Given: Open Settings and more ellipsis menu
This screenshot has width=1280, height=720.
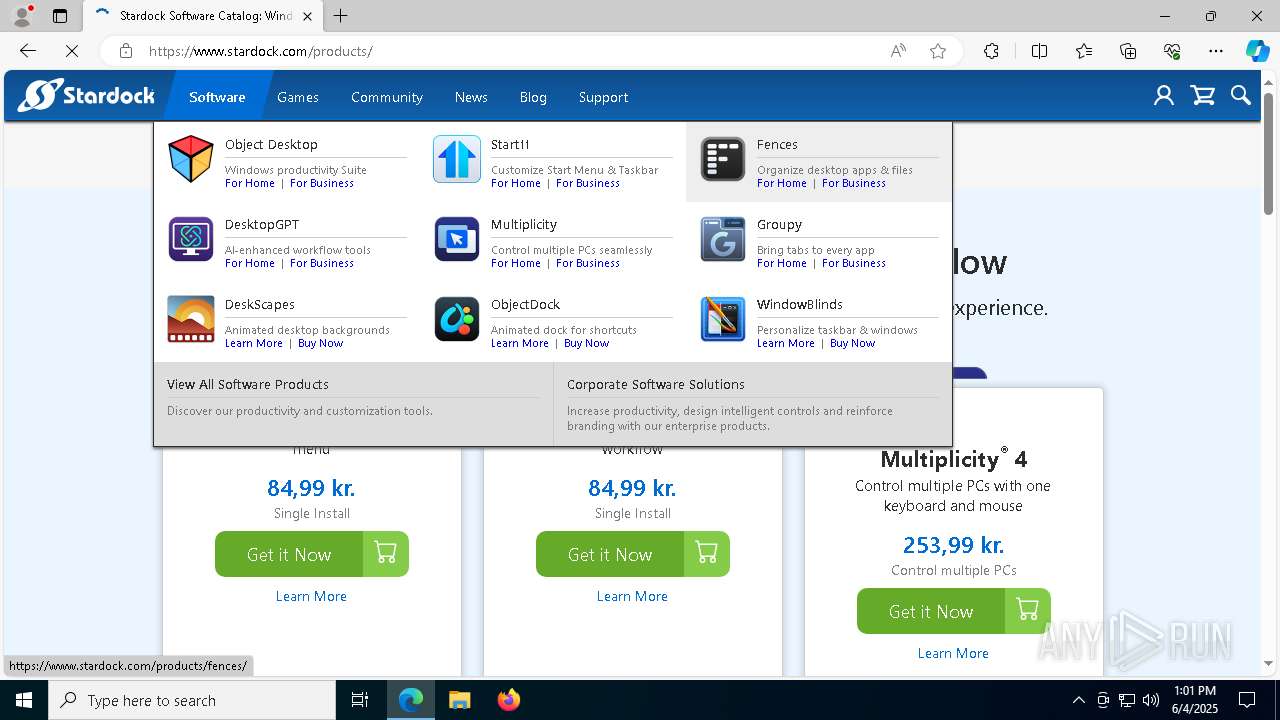Looking at the screenshot, I should click(x=1216, y=51).
